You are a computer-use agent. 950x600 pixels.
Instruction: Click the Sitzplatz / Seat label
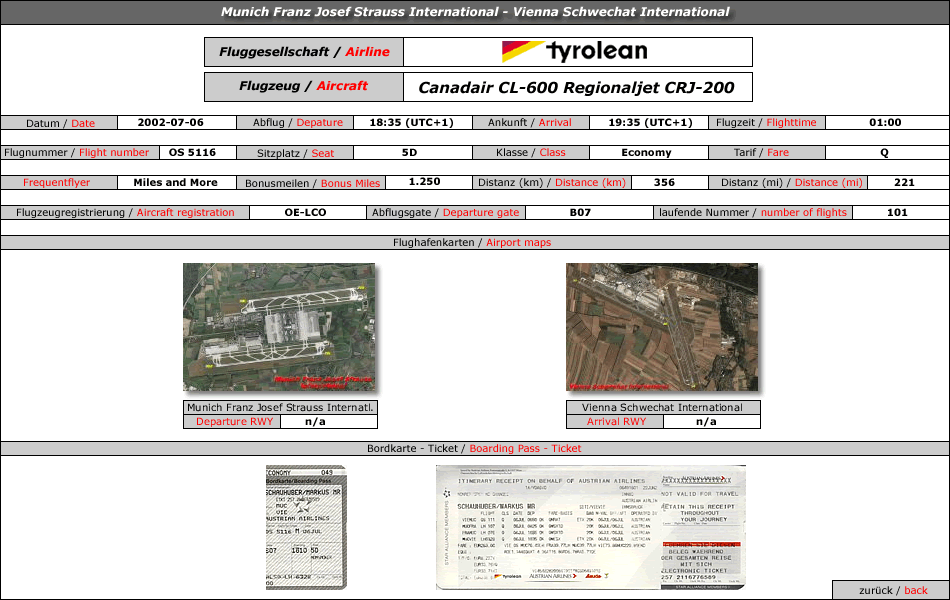pyautogui.click(x=295, y=153)
